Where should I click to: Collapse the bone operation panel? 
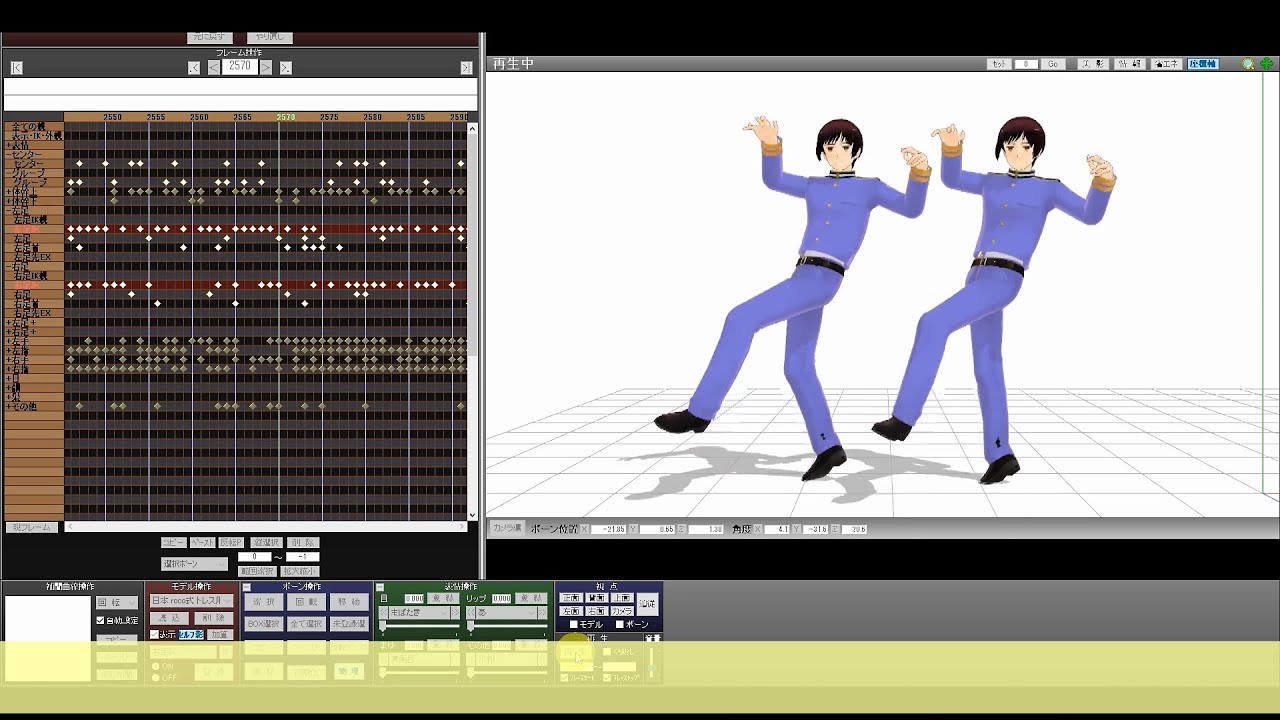247,587
